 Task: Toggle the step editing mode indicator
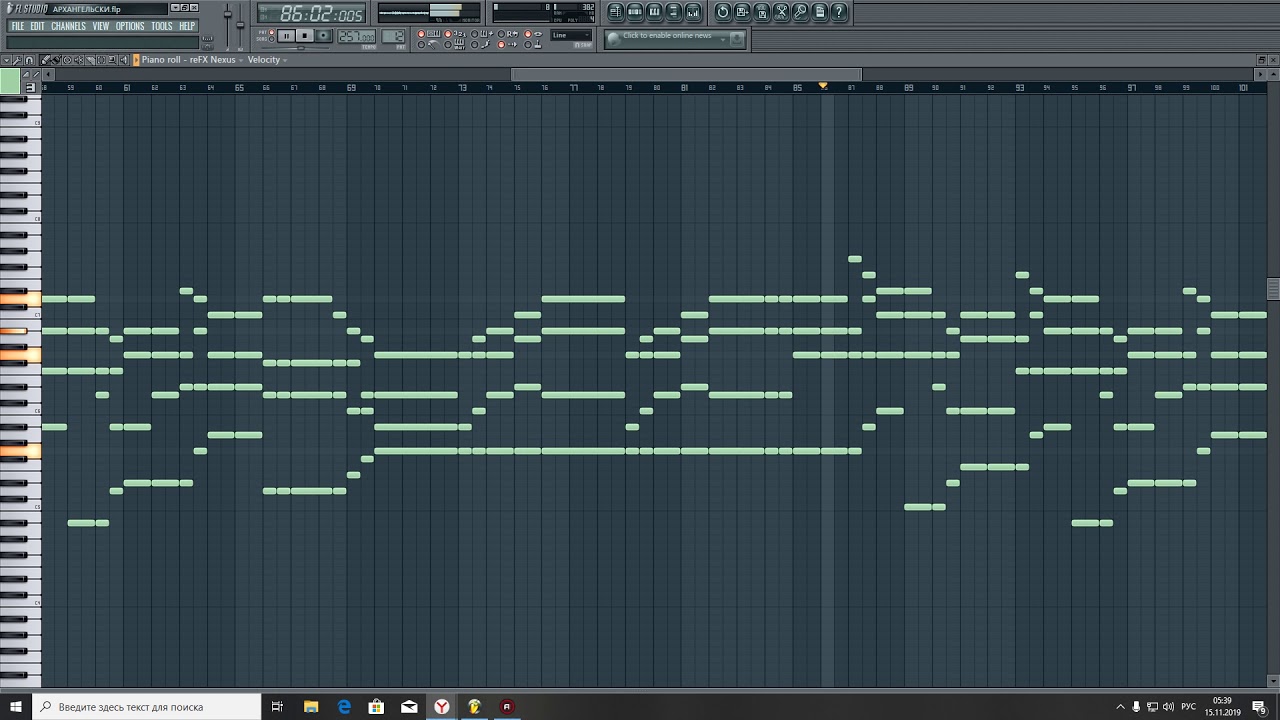475,45
